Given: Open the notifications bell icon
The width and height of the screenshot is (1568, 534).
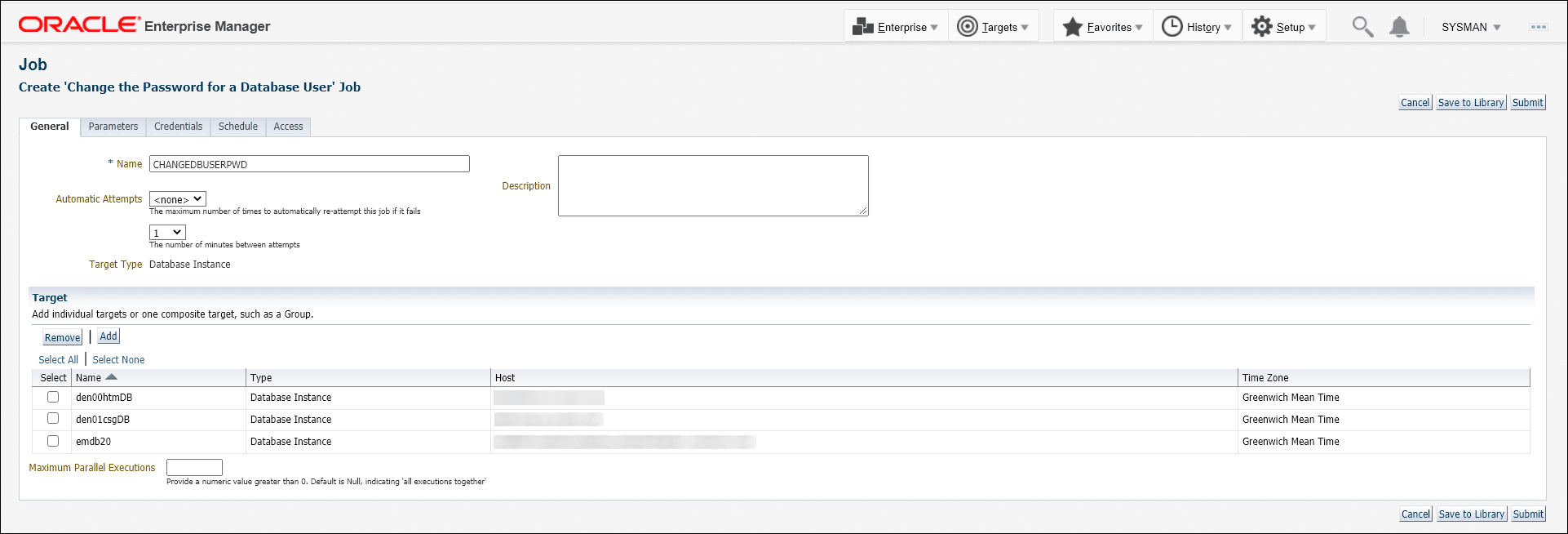Looking at the screenshot, I should (x=1399, y=27).
